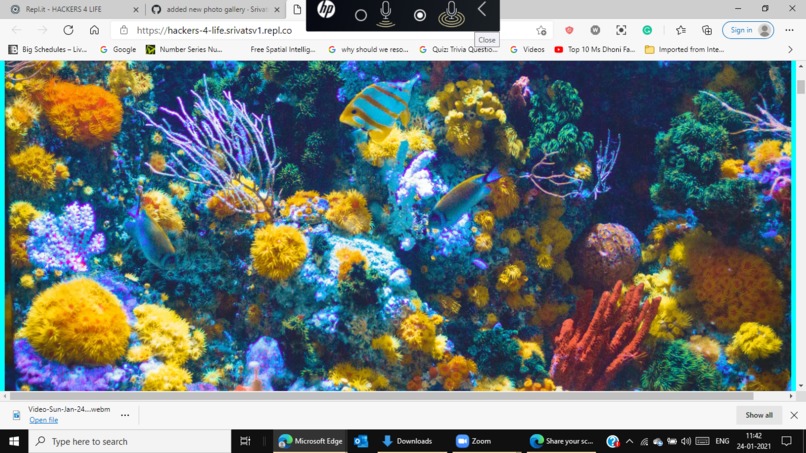
Task: Open Imported from Inte... bookmarks folder
Action: click(684, 49)
